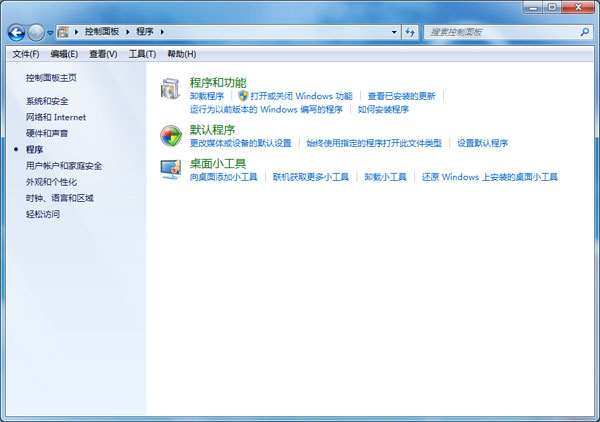600x422 pixels.
Task: Open the address bar history dropdown
Action: (394, 32)
